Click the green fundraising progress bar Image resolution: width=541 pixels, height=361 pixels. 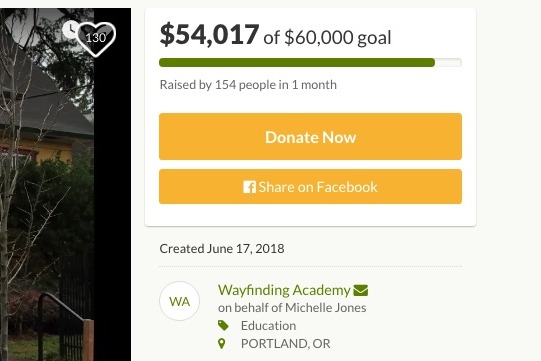[x=297, y=62]
